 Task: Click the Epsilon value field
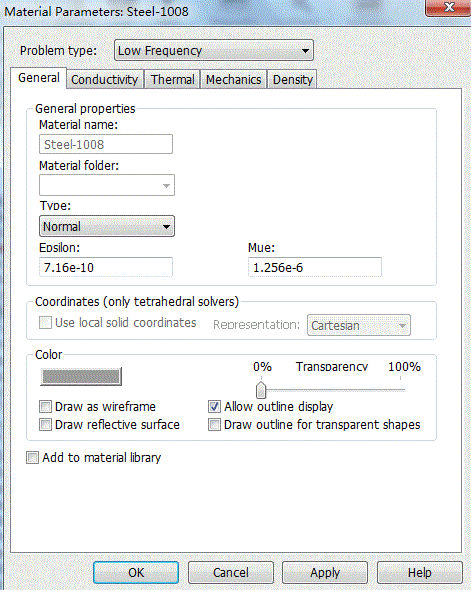point(106,267)
